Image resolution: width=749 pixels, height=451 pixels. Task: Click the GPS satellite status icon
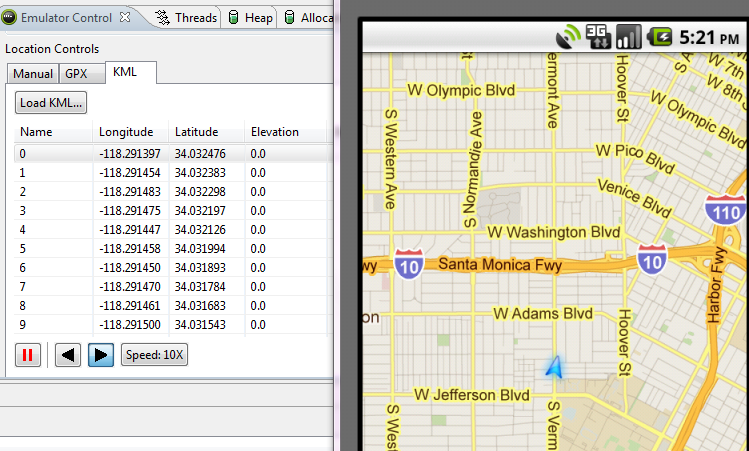click(568, 37)
